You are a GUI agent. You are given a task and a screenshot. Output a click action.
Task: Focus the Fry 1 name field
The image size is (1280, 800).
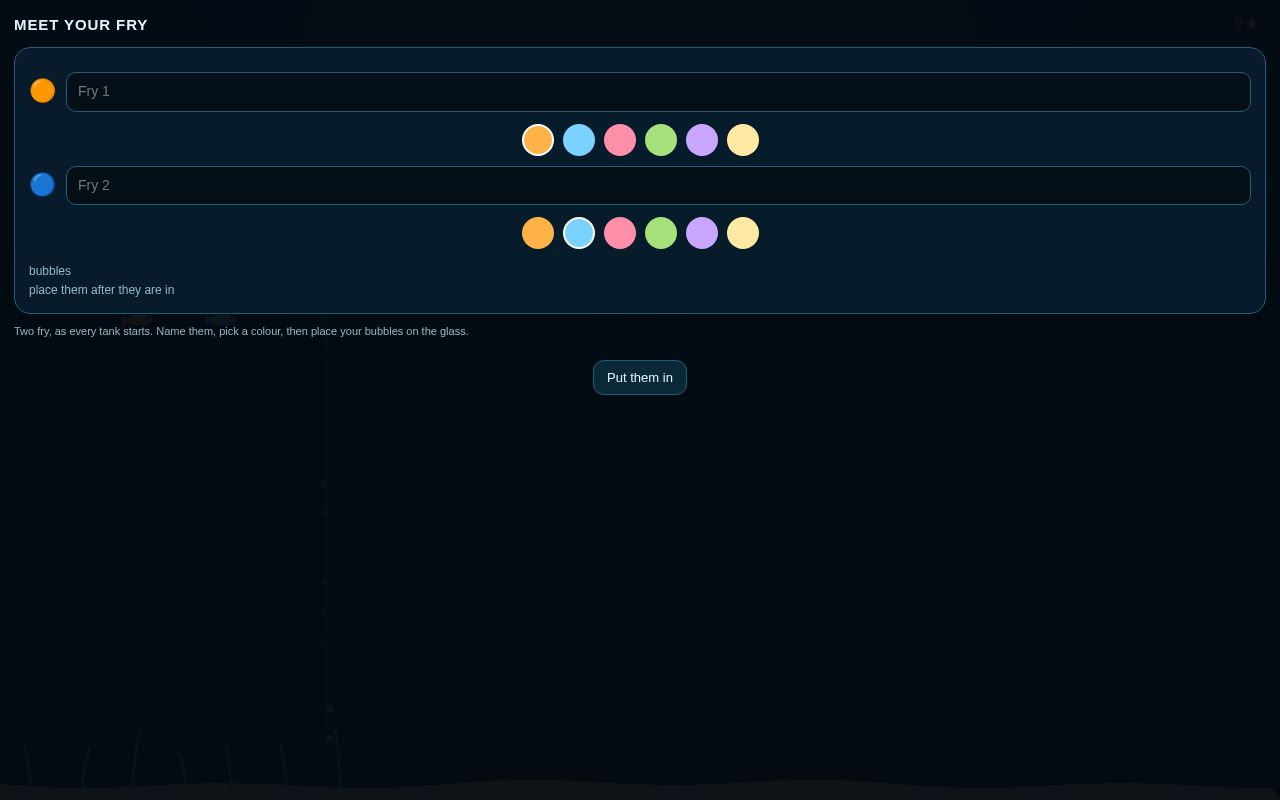(658, 92)
